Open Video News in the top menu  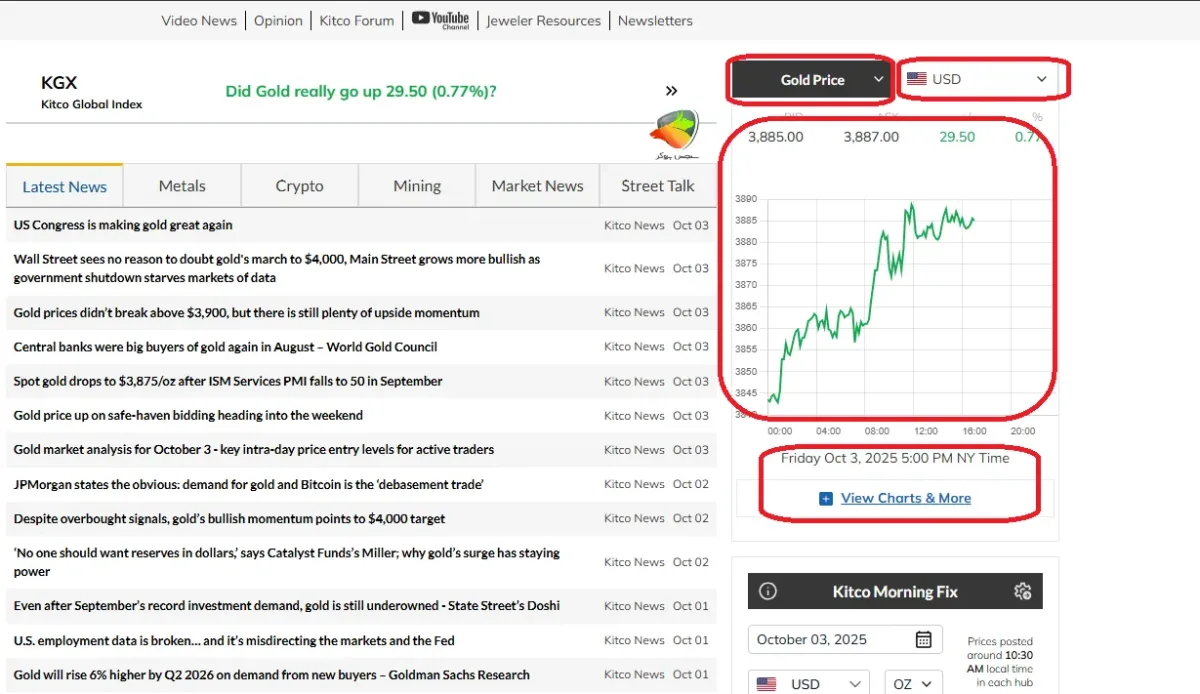pyautogui.click(x=199, y=20)
